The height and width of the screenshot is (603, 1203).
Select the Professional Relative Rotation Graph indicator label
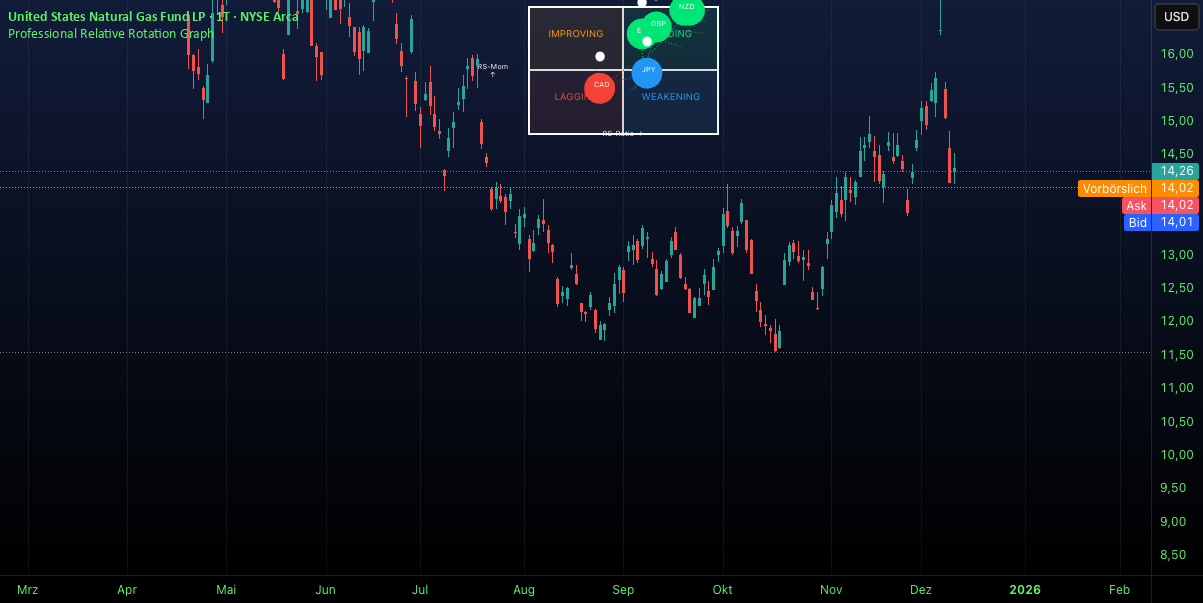[x=111, y=33]
